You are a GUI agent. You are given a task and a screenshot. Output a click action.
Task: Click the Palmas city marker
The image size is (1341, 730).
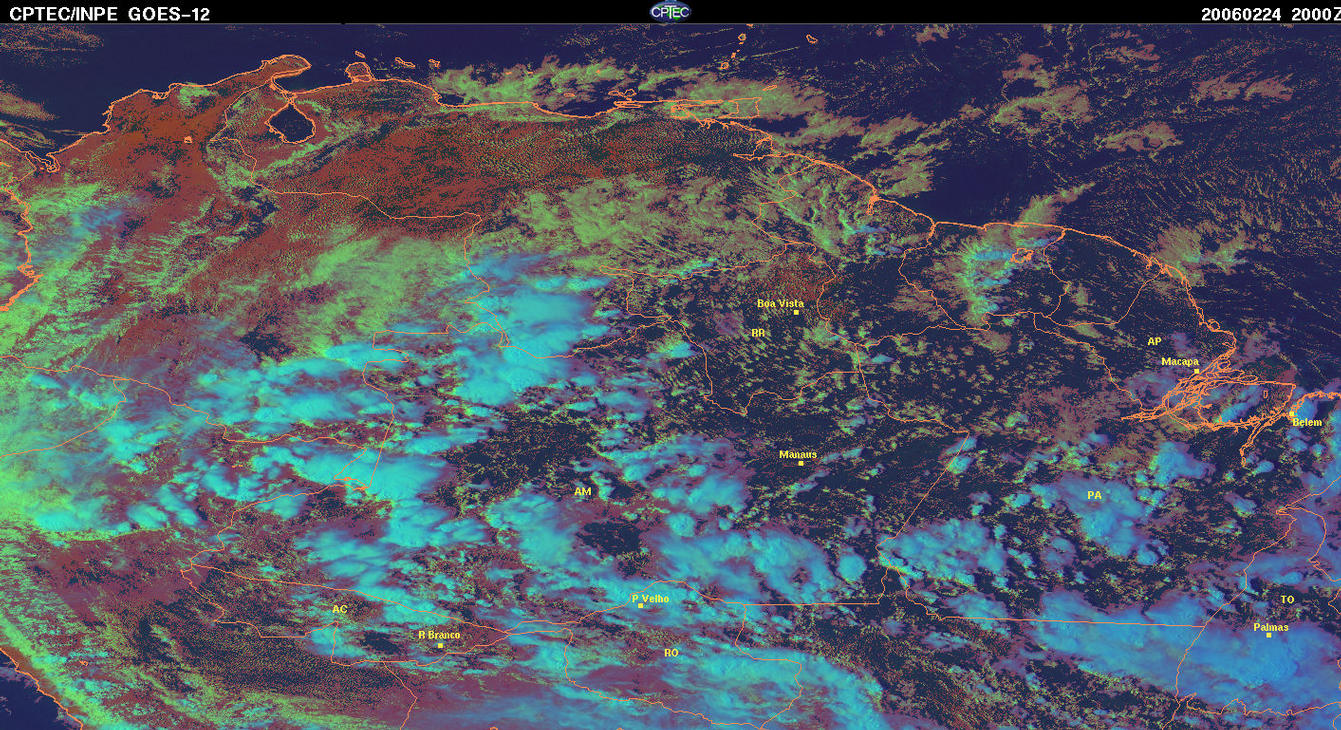(x=1269, y=635)
